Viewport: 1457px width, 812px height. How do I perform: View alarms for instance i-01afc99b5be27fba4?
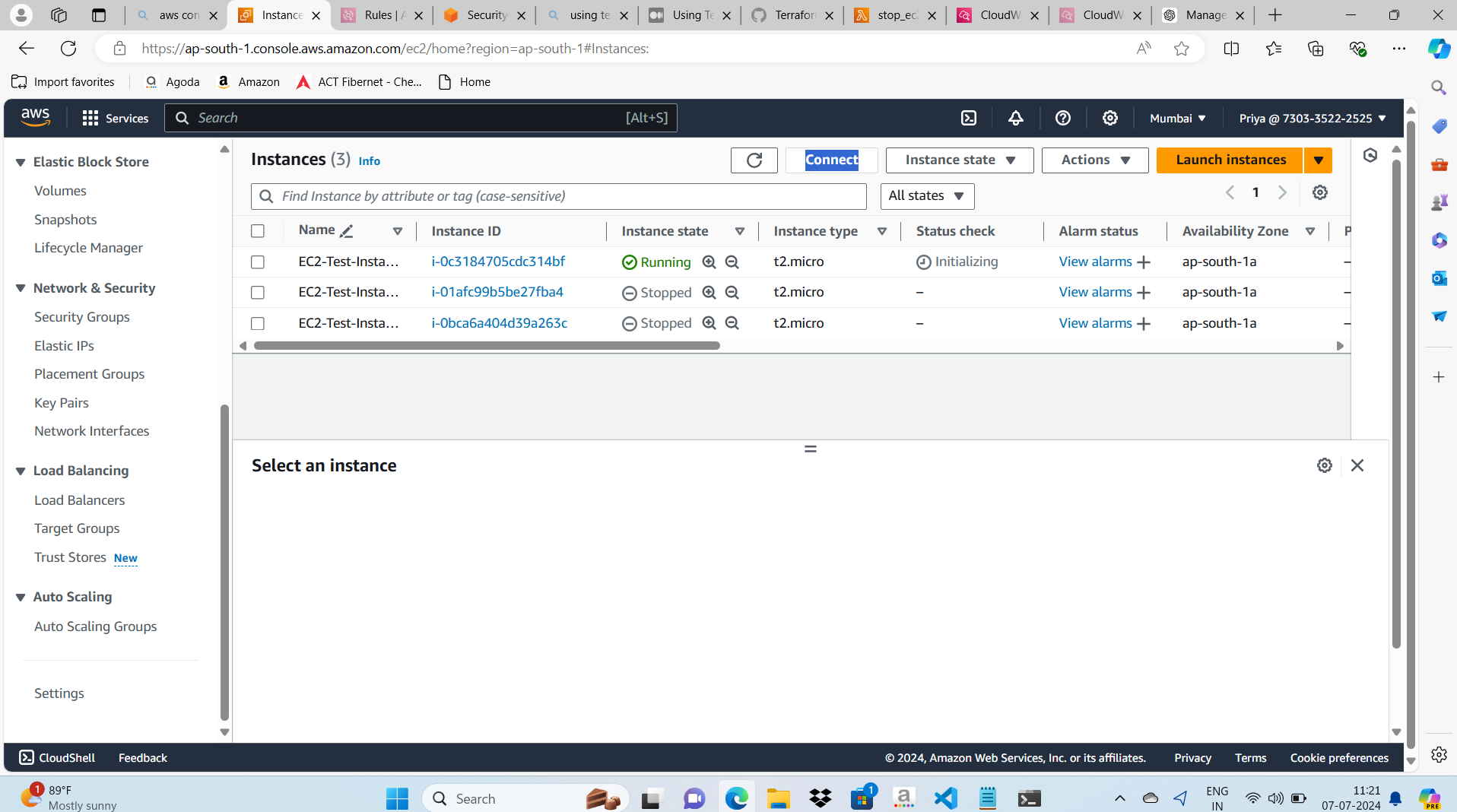(1095, 292)
